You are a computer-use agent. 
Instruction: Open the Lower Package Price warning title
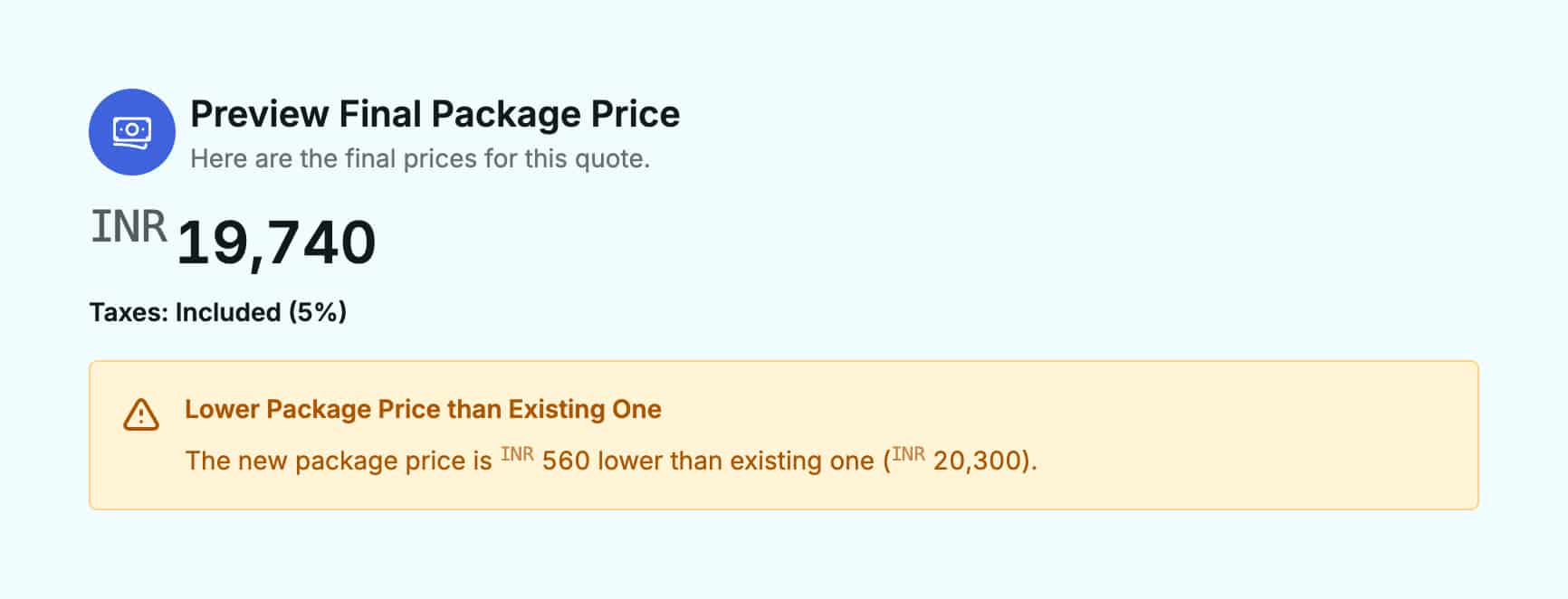423,409
